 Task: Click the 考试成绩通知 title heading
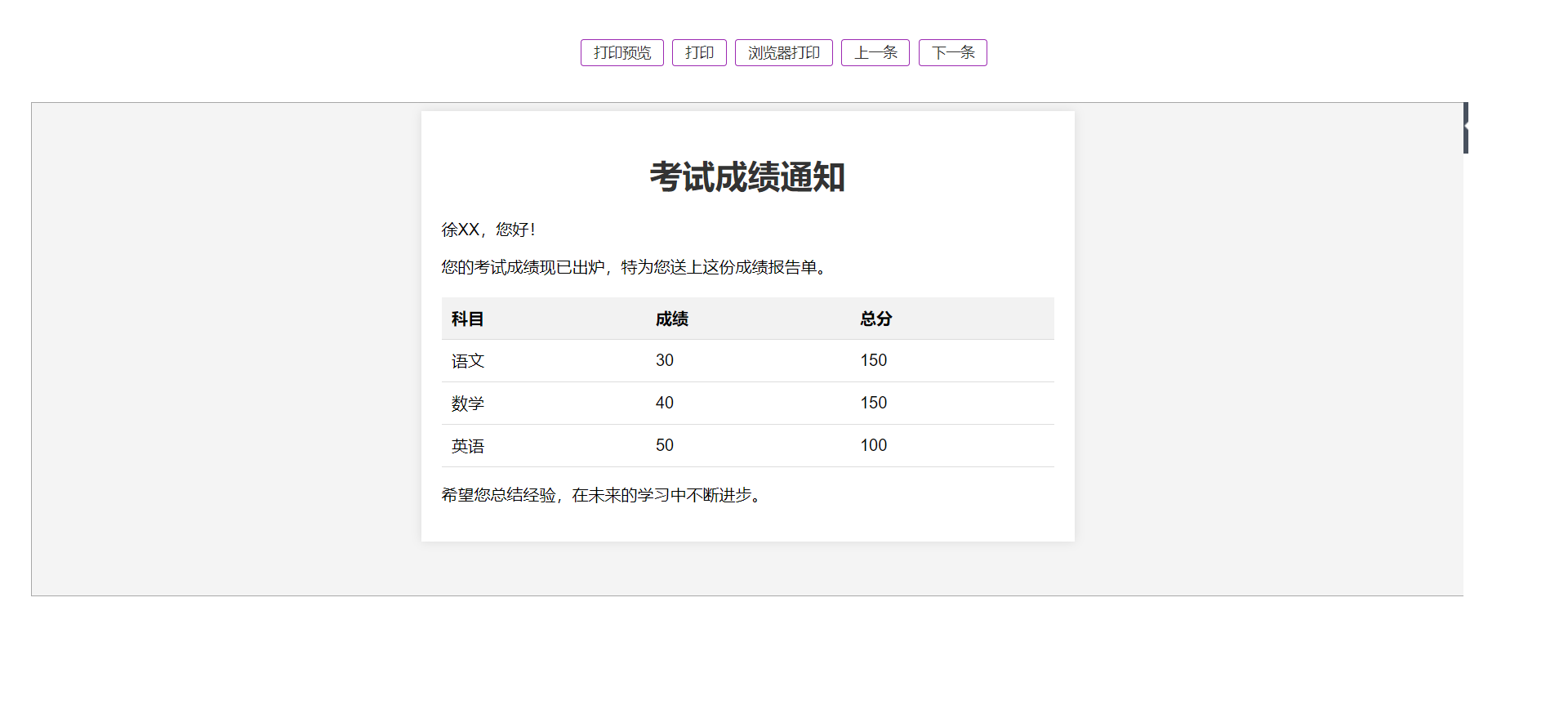(x=747, y=177)
